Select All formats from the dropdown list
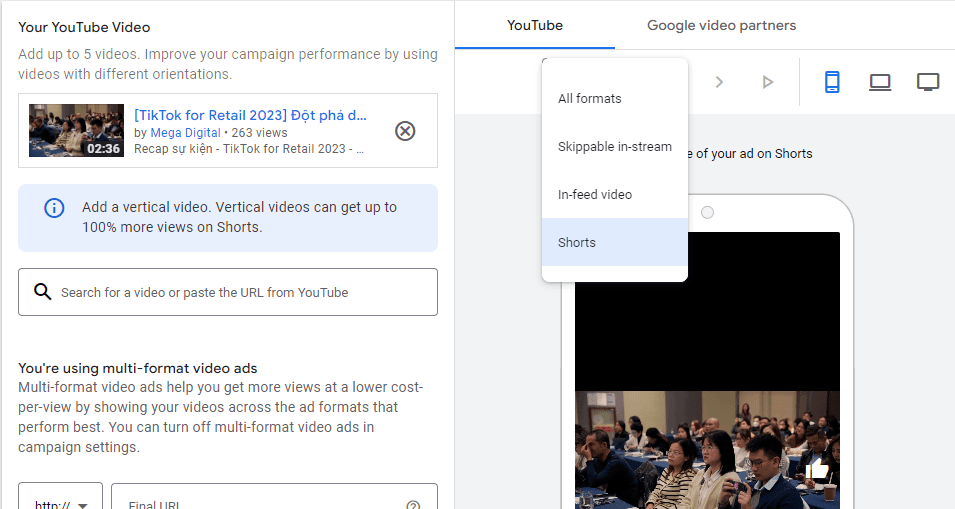The height and width of the screenshot is (509, 955). click(590, 98)
